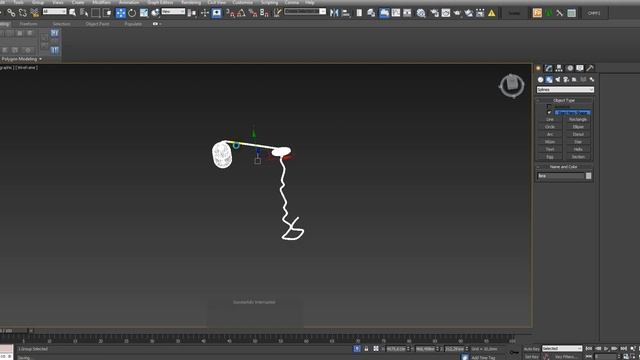
Task: Click the Helix spline button
Action: click(578, 149)
